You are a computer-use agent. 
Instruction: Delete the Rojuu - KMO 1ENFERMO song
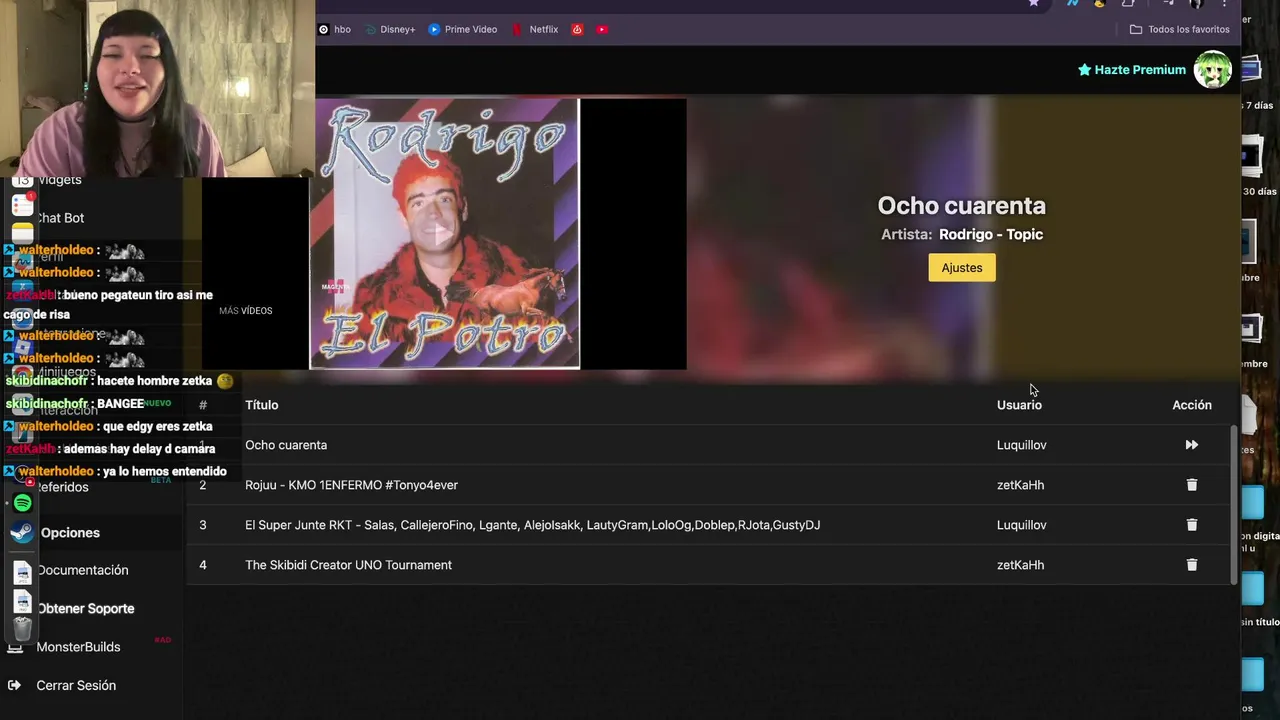click(x=1191, y=485)
